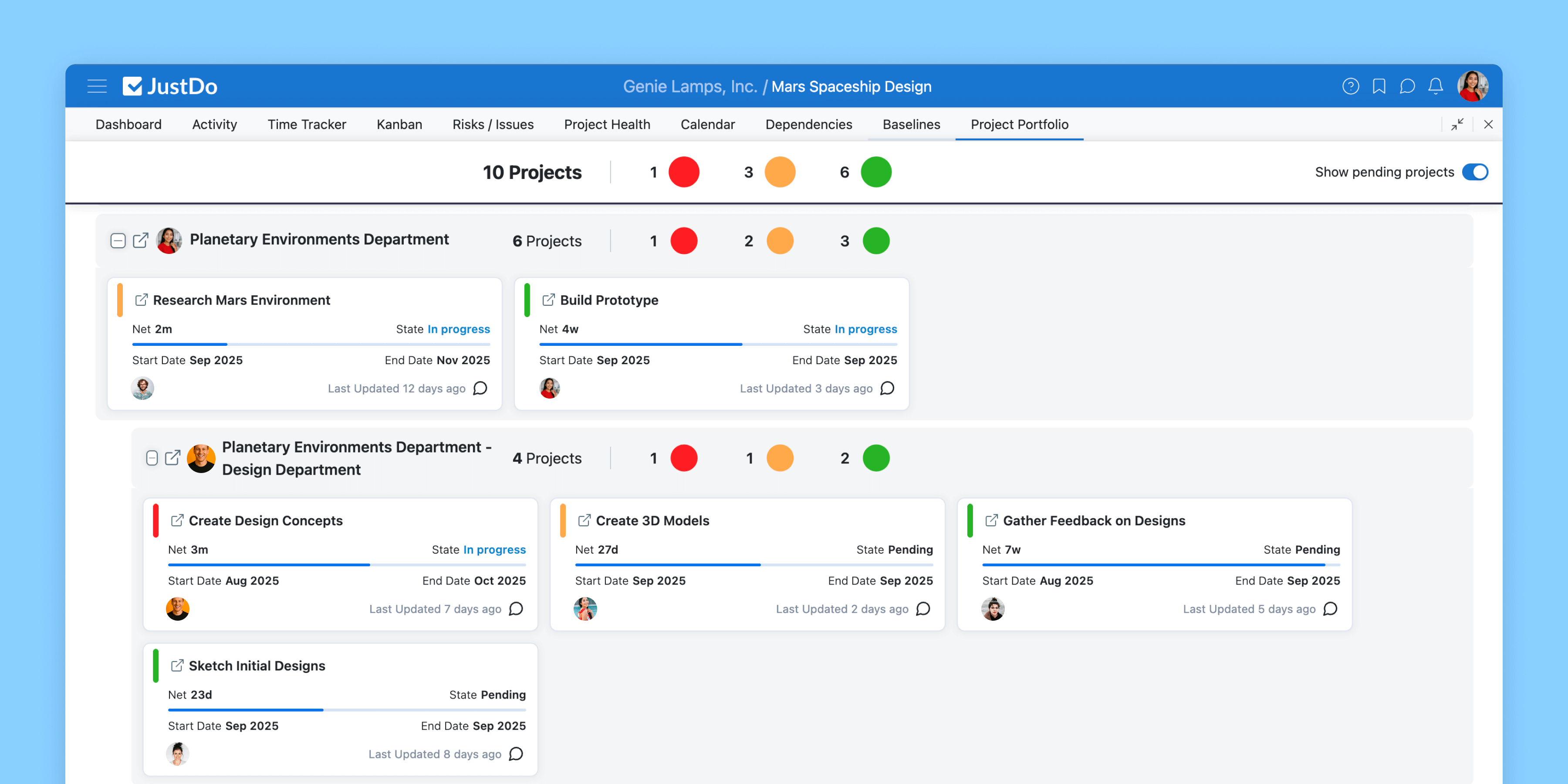Open the chat bubble icon in header
This screenshot has width=1568, height=784.
(1407, 86)
